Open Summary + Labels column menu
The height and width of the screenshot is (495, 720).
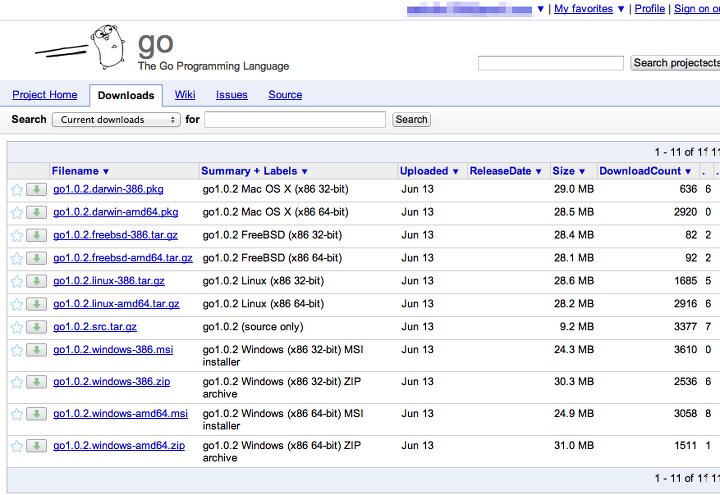coord(254,171)
